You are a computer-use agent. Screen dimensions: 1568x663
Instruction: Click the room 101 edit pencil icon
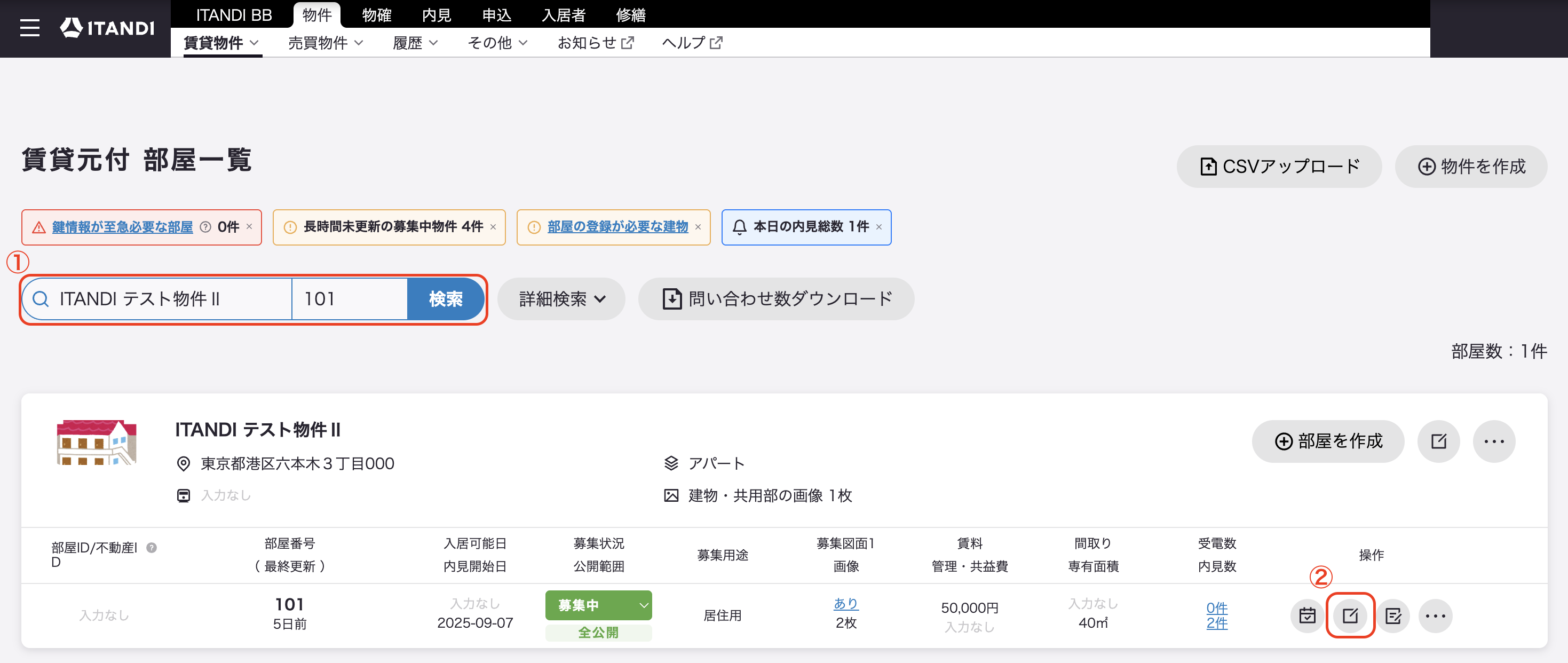point(1350,615)
